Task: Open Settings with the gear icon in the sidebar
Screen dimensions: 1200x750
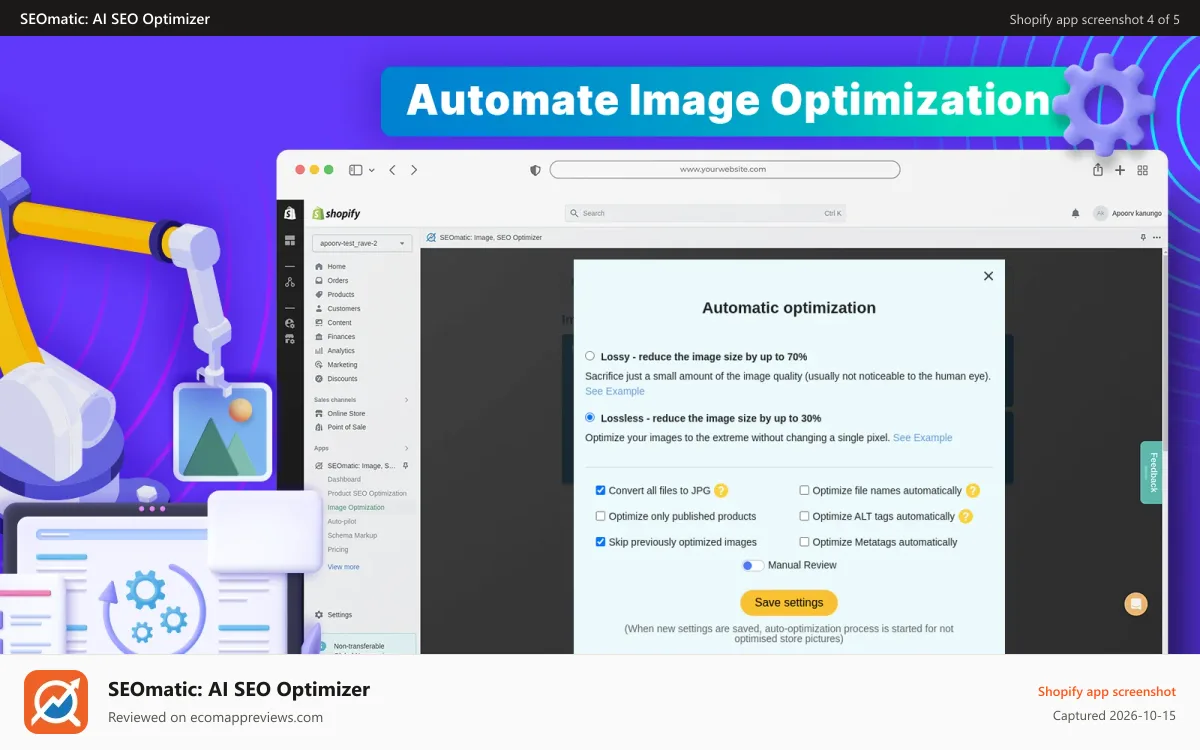Action: pos(319,615)
